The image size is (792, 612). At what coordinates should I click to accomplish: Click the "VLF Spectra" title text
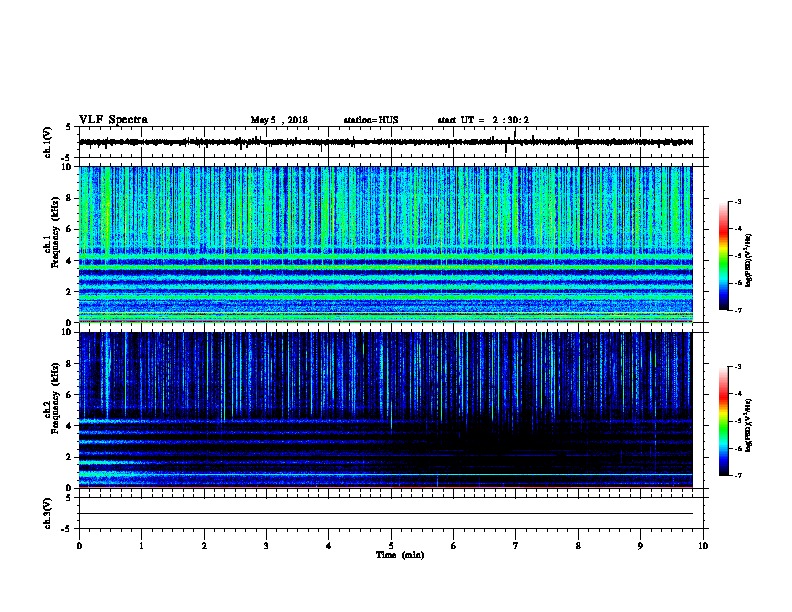point(113,120)
